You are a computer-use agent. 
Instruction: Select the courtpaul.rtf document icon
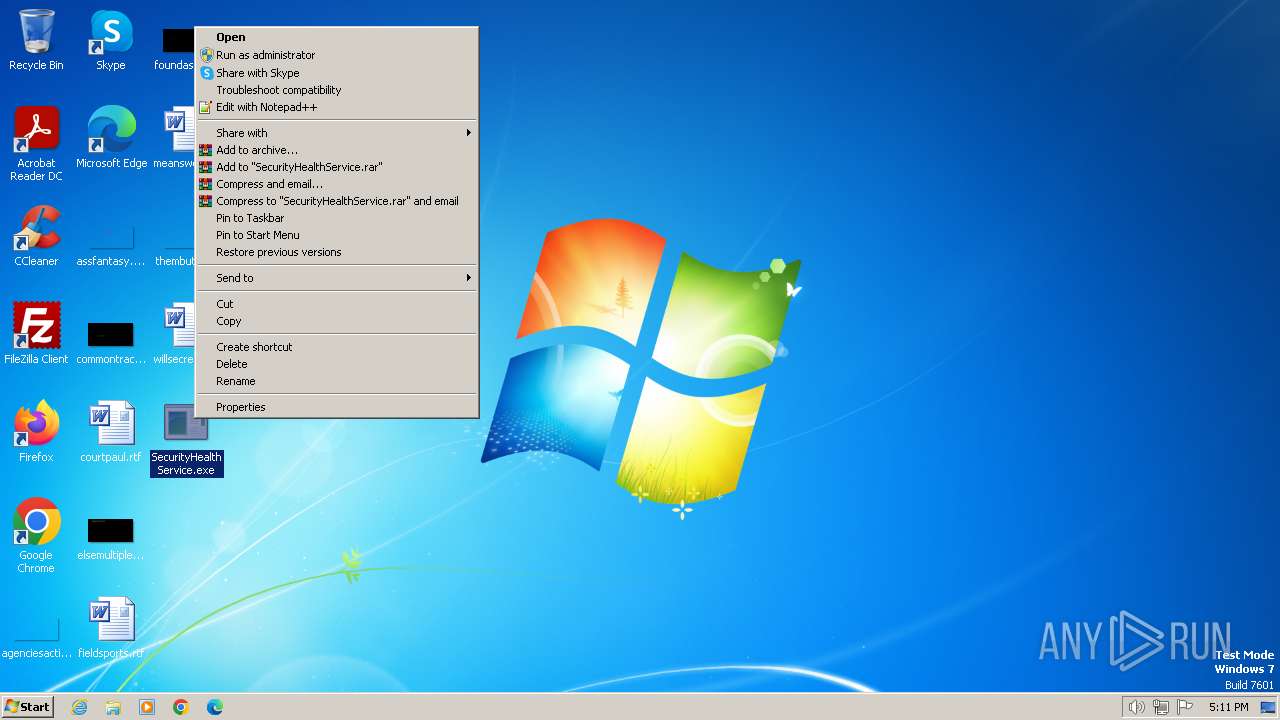[x=111, y=432]
